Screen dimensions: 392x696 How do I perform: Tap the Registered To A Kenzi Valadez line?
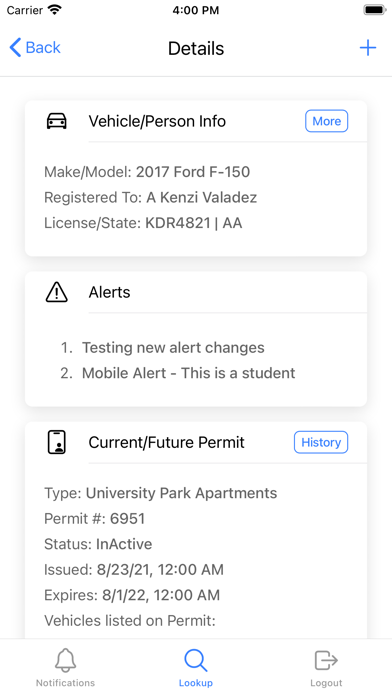150,198
